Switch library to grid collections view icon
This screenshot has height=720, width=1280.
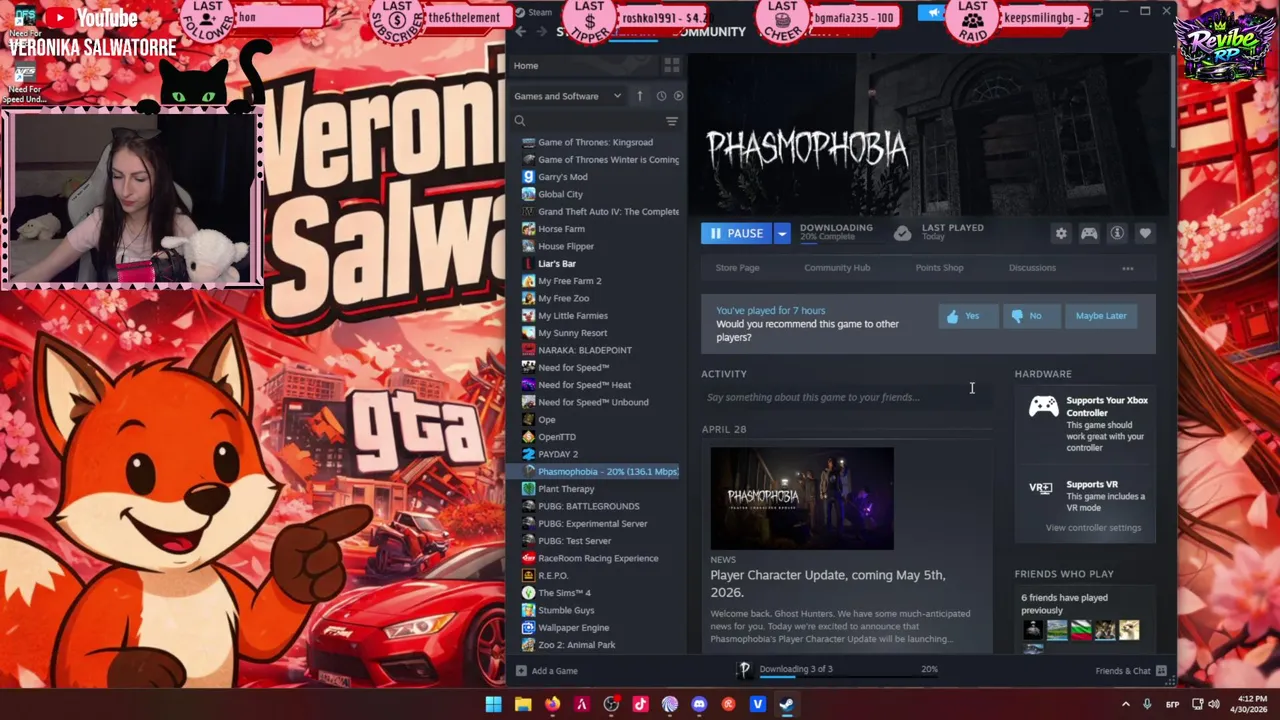pos(672,65)
